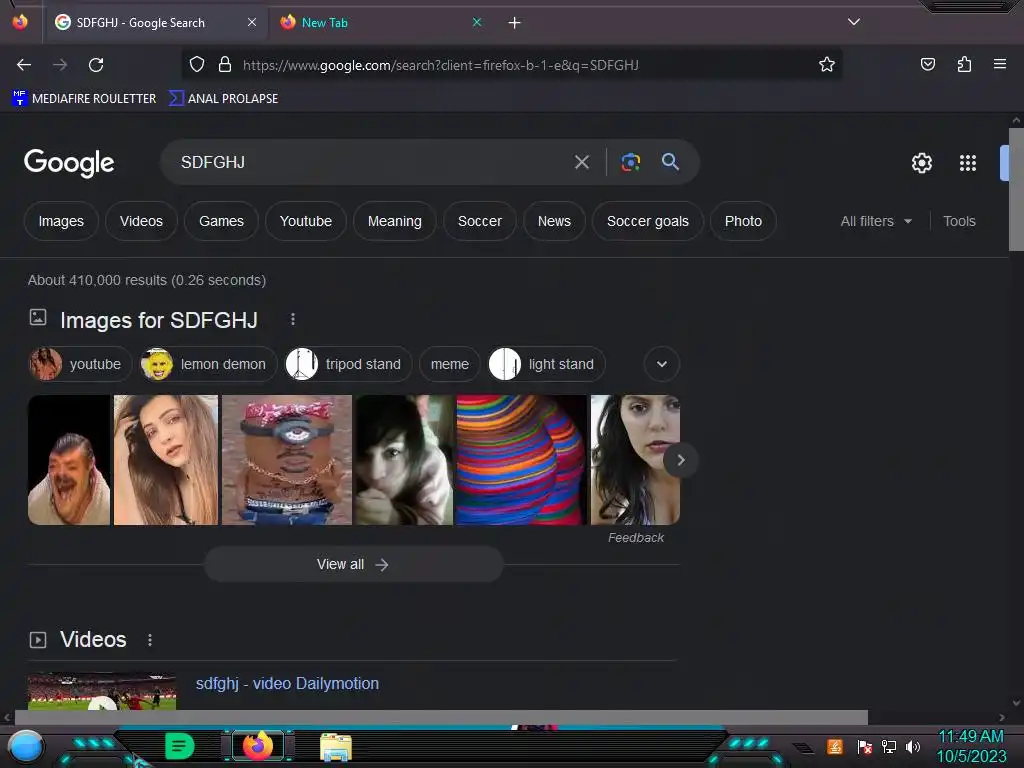Screen dimensions: 1024x768
Task: Open the network tray icon
Action: click(889, 746)
